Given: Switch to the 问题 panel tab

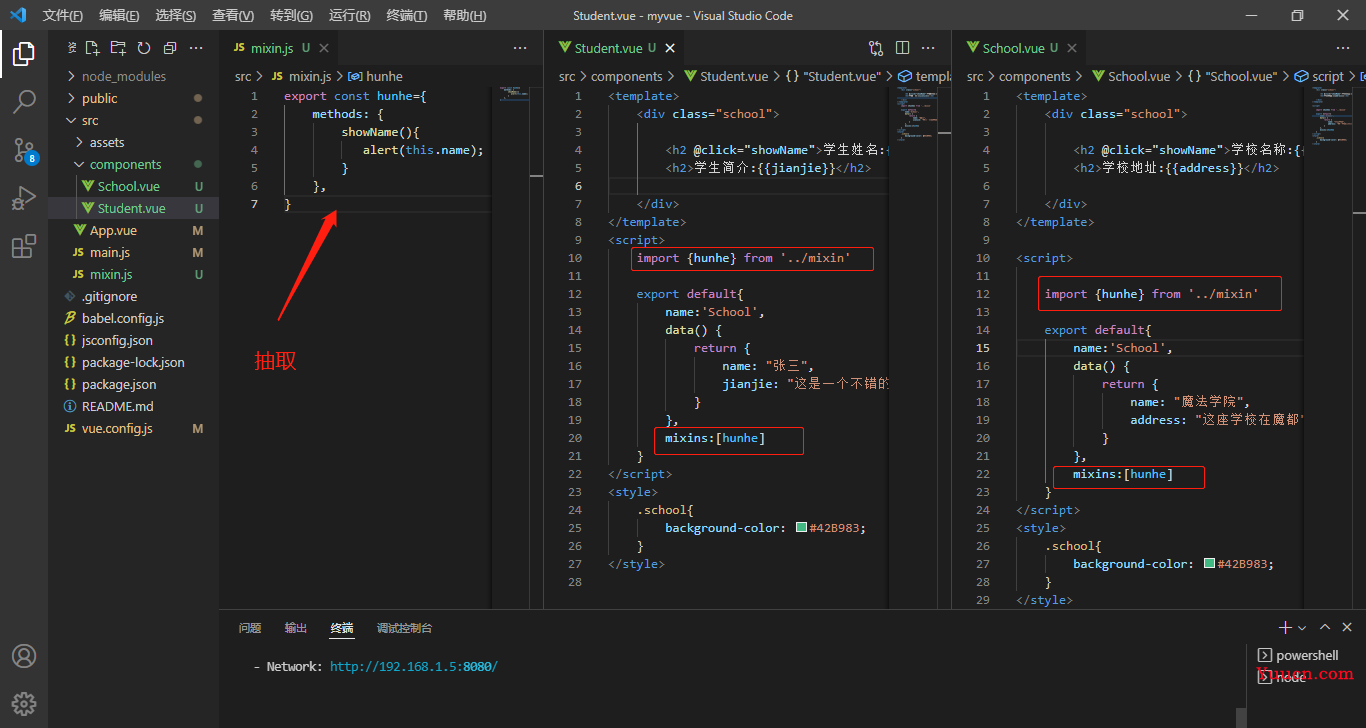Looking at the screenshot, I should (x=250, y=628).
